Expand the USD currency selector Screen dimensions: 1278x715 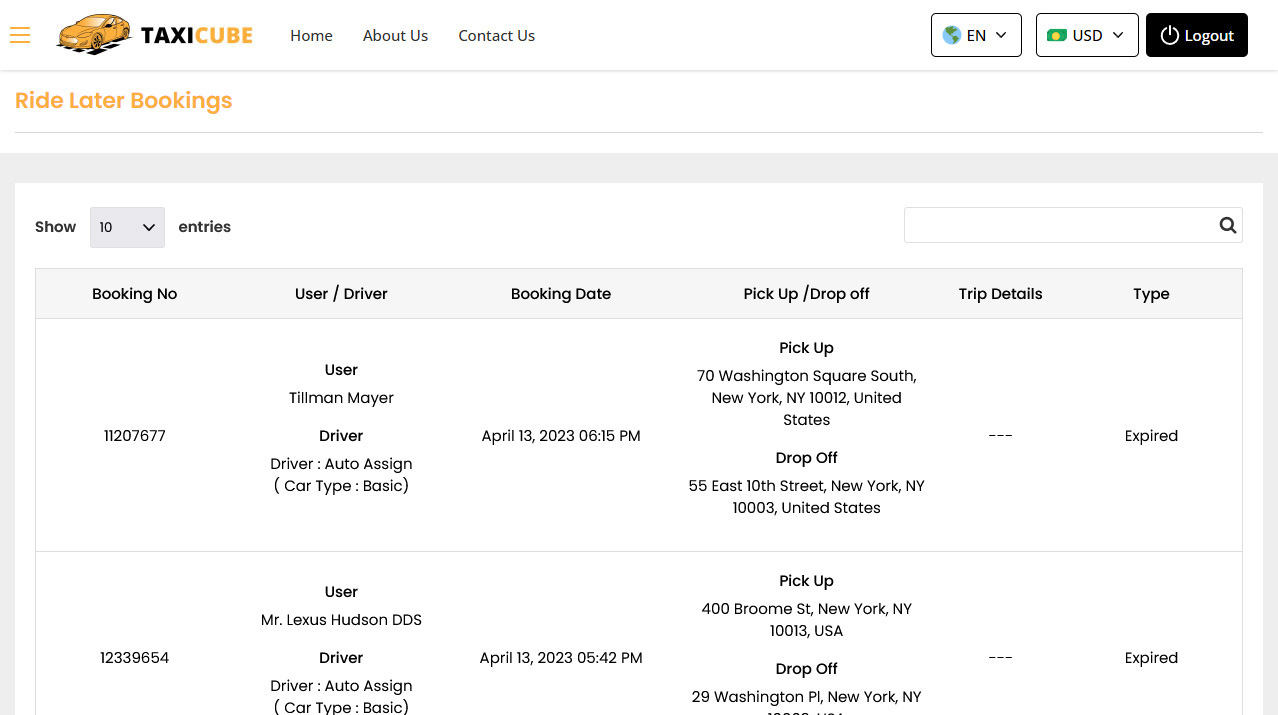(1087, 35)
